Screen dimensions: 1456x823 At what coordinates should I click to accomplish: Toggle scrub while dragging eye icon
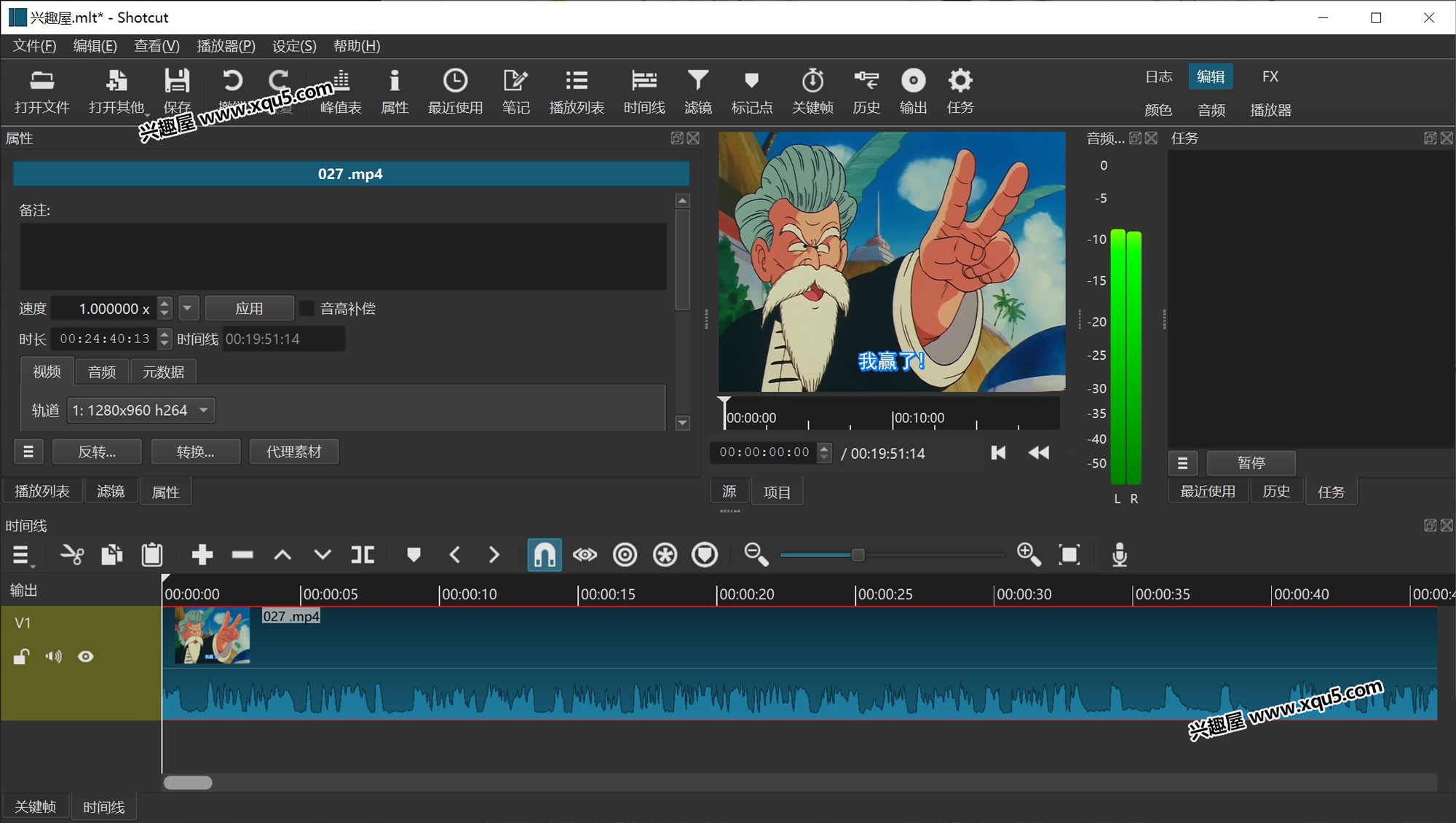(x=585, y=555)
